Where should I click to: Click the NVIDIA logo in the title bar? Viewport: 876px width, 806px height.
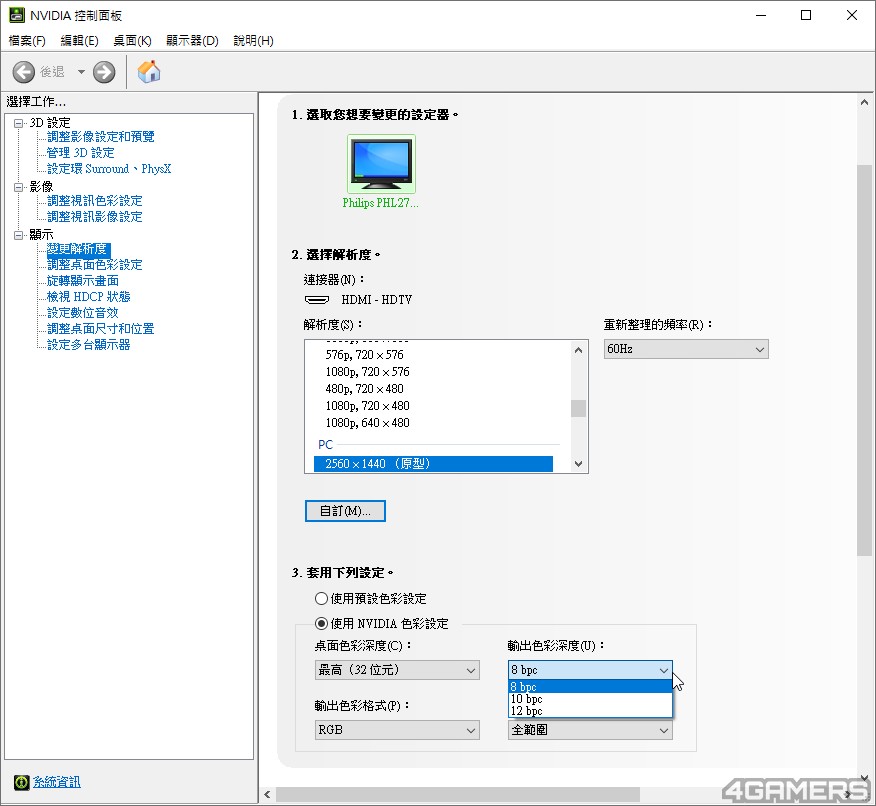pyautogui.click(x=17, y=15)
